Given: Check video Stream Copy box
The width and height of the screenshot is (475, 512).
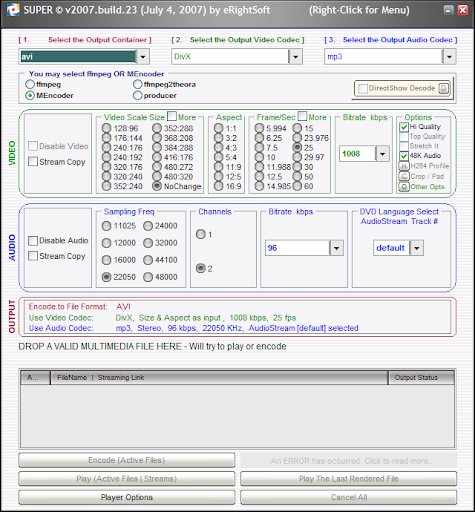Looking at the screenshot, I should click(x=33, y=162).
